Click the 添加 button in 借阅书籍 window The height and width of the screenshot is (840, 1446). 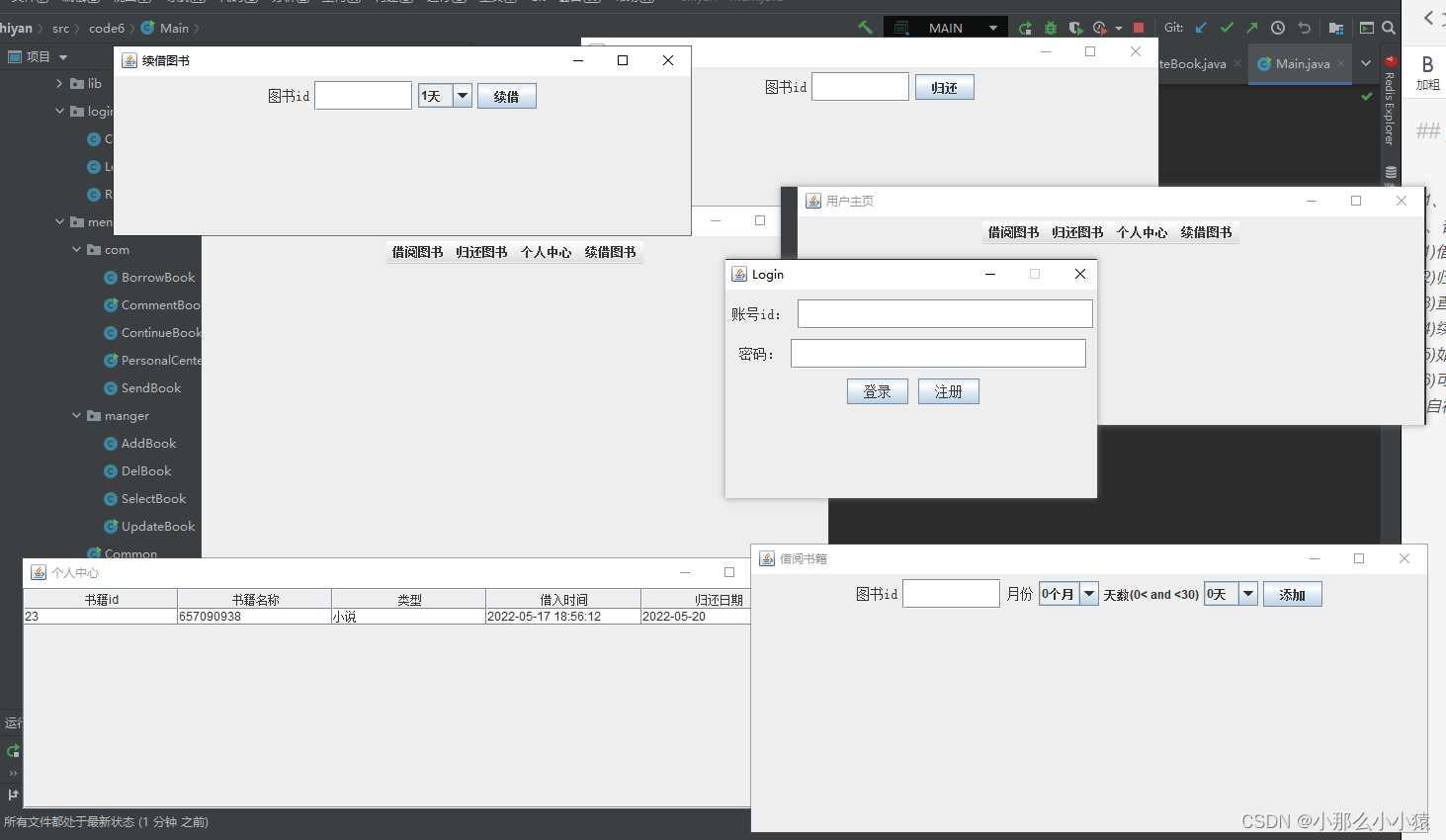1292,594
